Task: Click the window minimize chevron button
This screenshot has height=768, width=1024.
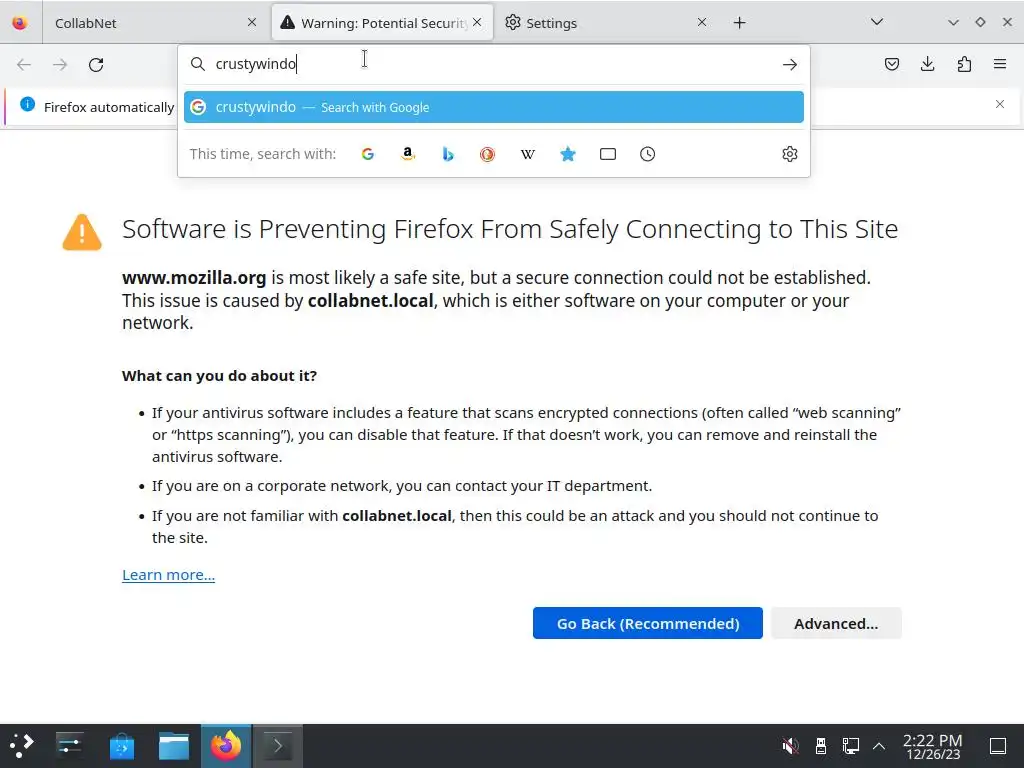Action: [x=953, y=22]
